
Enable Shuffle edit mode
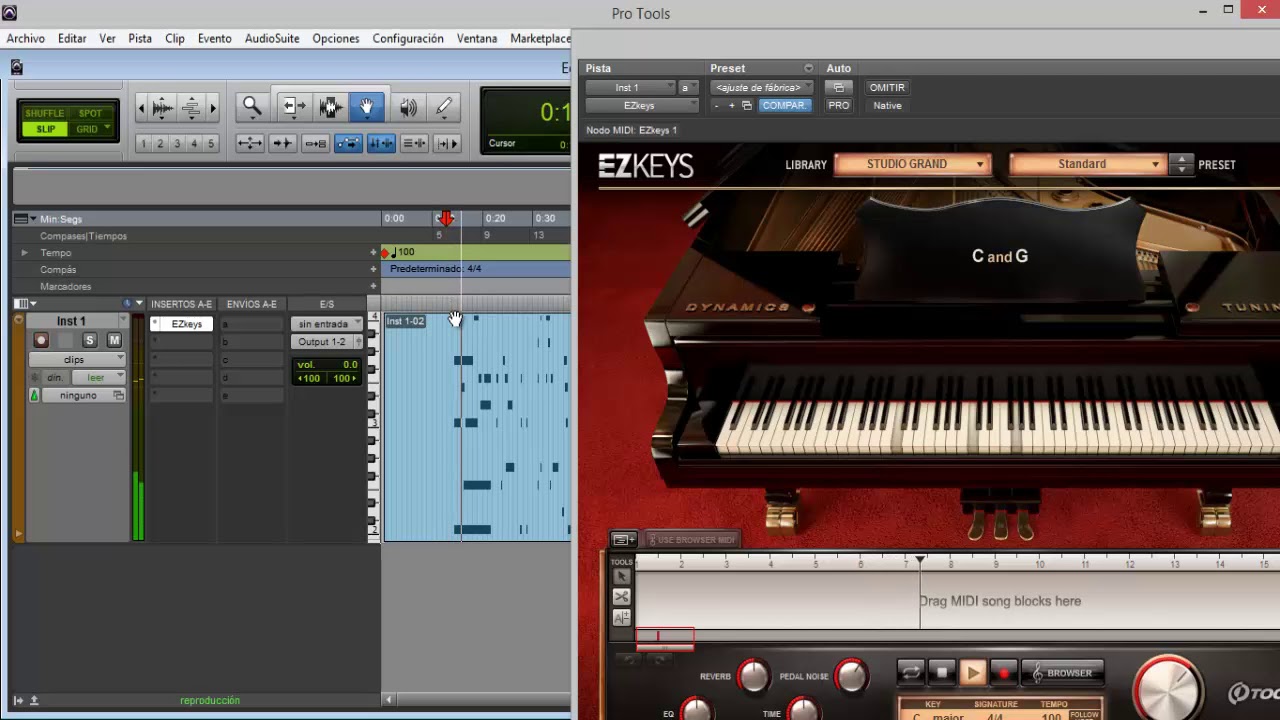click(x=45, y=113)
